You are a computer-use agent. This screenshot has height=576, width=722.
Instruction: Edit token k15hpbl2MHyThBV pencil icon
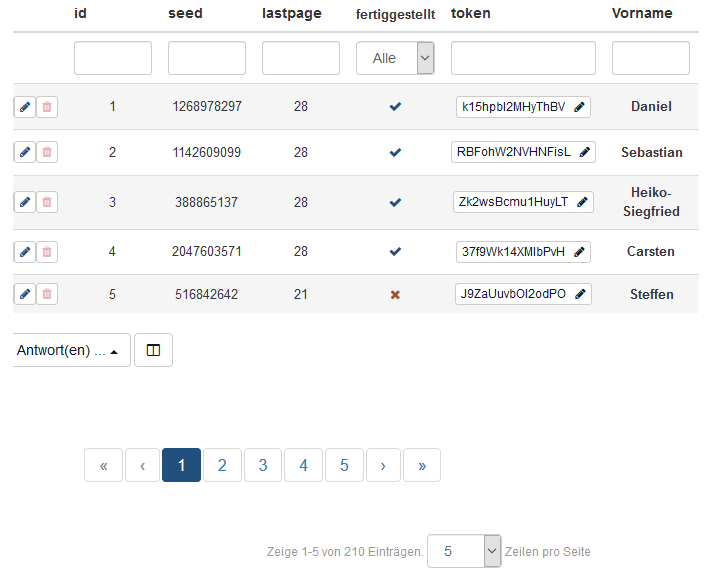coord(580,107)
